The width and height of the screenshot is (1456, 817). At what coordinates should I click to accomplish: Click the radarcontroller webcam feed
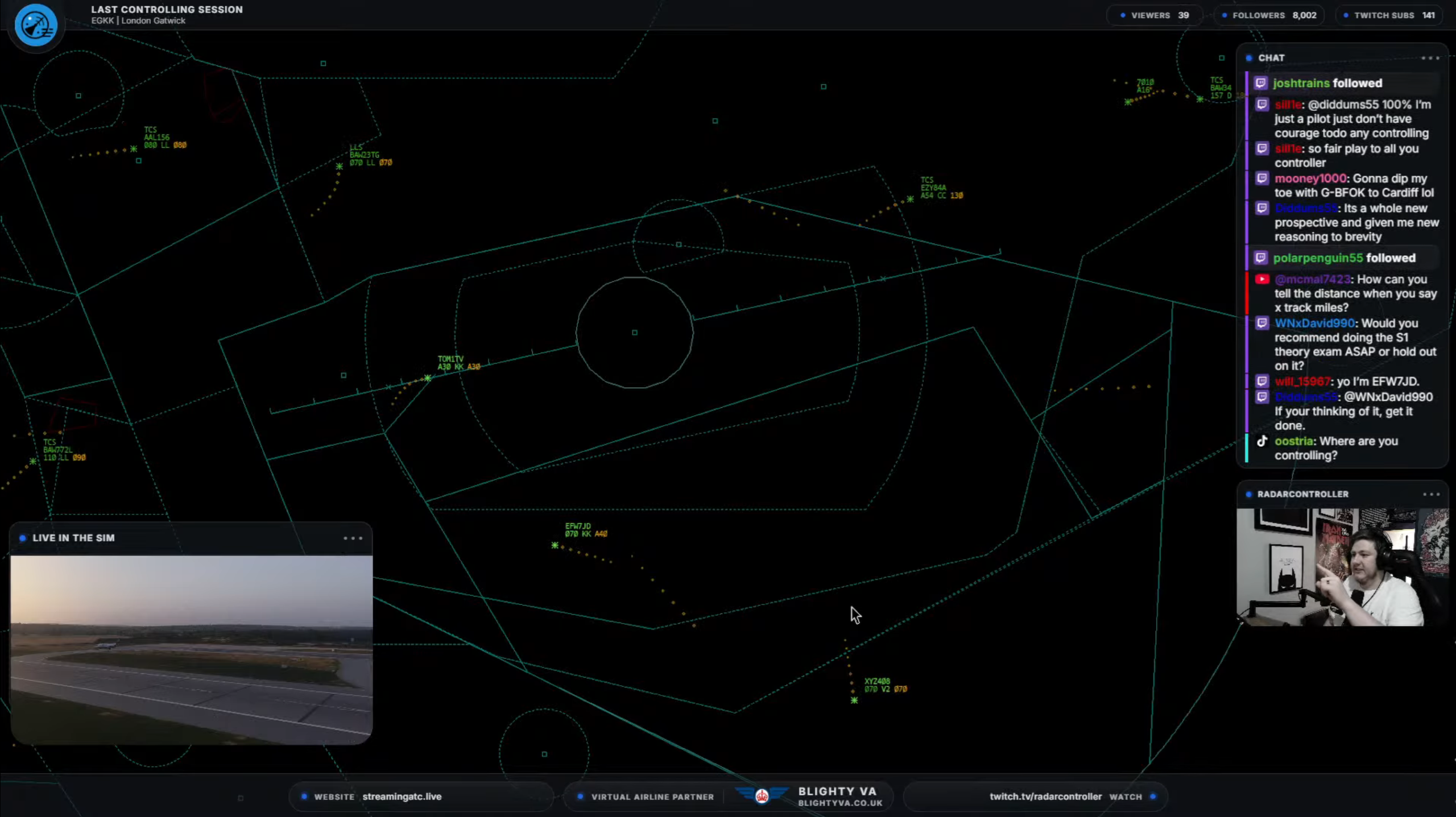1342,567
